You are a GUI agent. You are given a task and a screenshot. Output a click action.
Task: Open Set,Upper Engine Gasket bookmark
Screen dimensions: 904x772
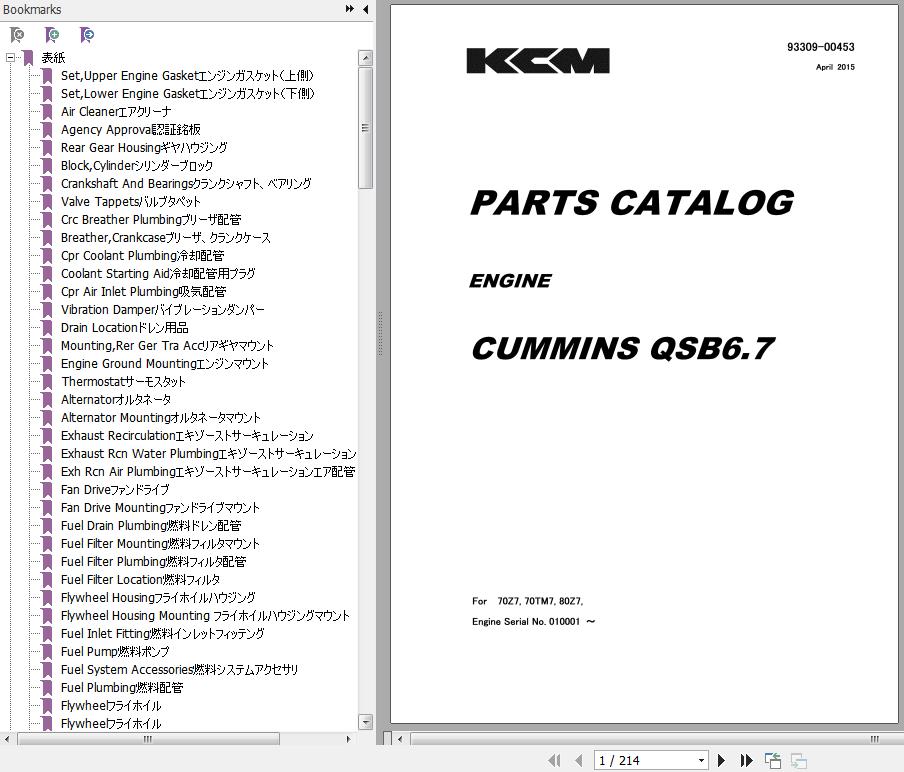pyautogui.click(x=187, y=76)
